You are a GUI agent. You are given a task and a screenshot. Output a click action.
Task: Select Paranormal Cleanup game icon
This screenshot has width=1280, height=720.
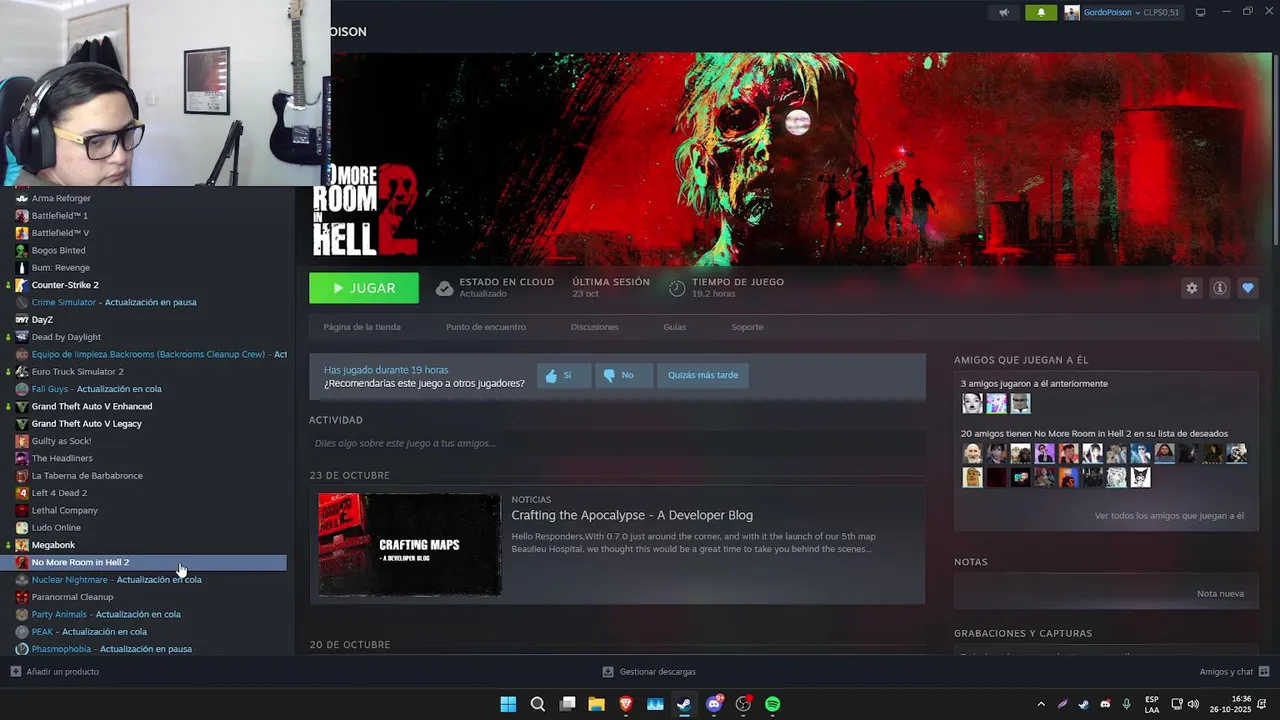[x=22, y=596]
